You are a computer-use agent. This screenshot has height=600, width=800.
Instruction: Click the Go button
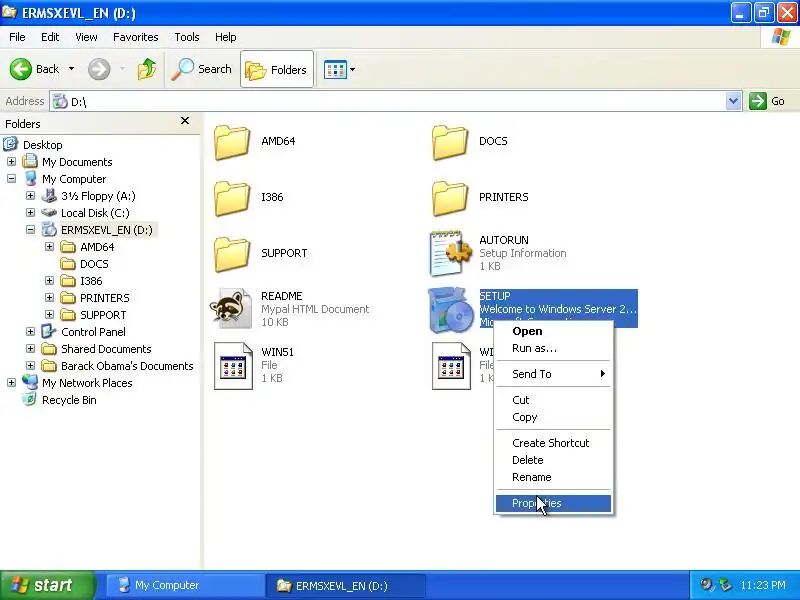tap(767, 101)
